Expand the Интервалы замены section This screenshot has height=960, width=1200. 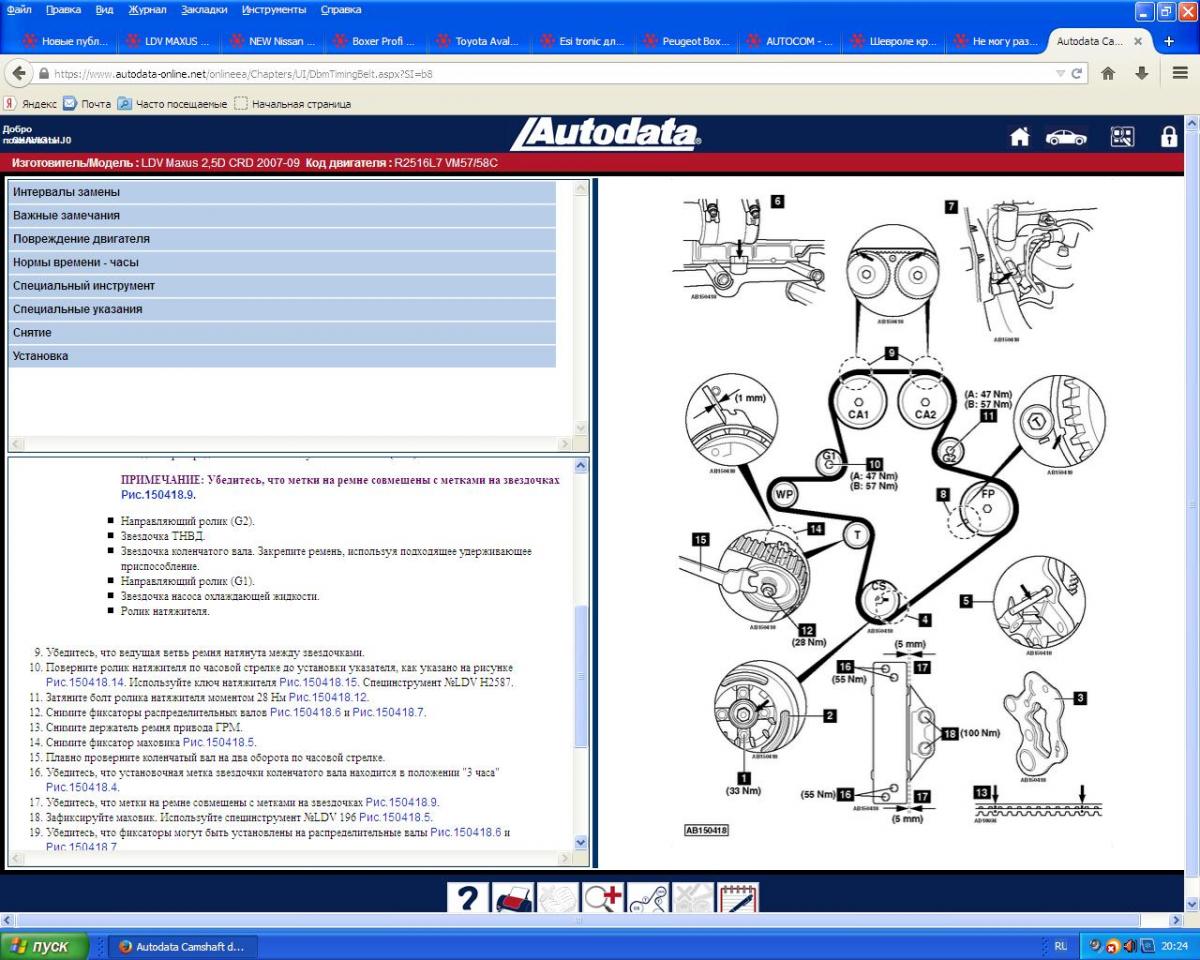point(282,192)
